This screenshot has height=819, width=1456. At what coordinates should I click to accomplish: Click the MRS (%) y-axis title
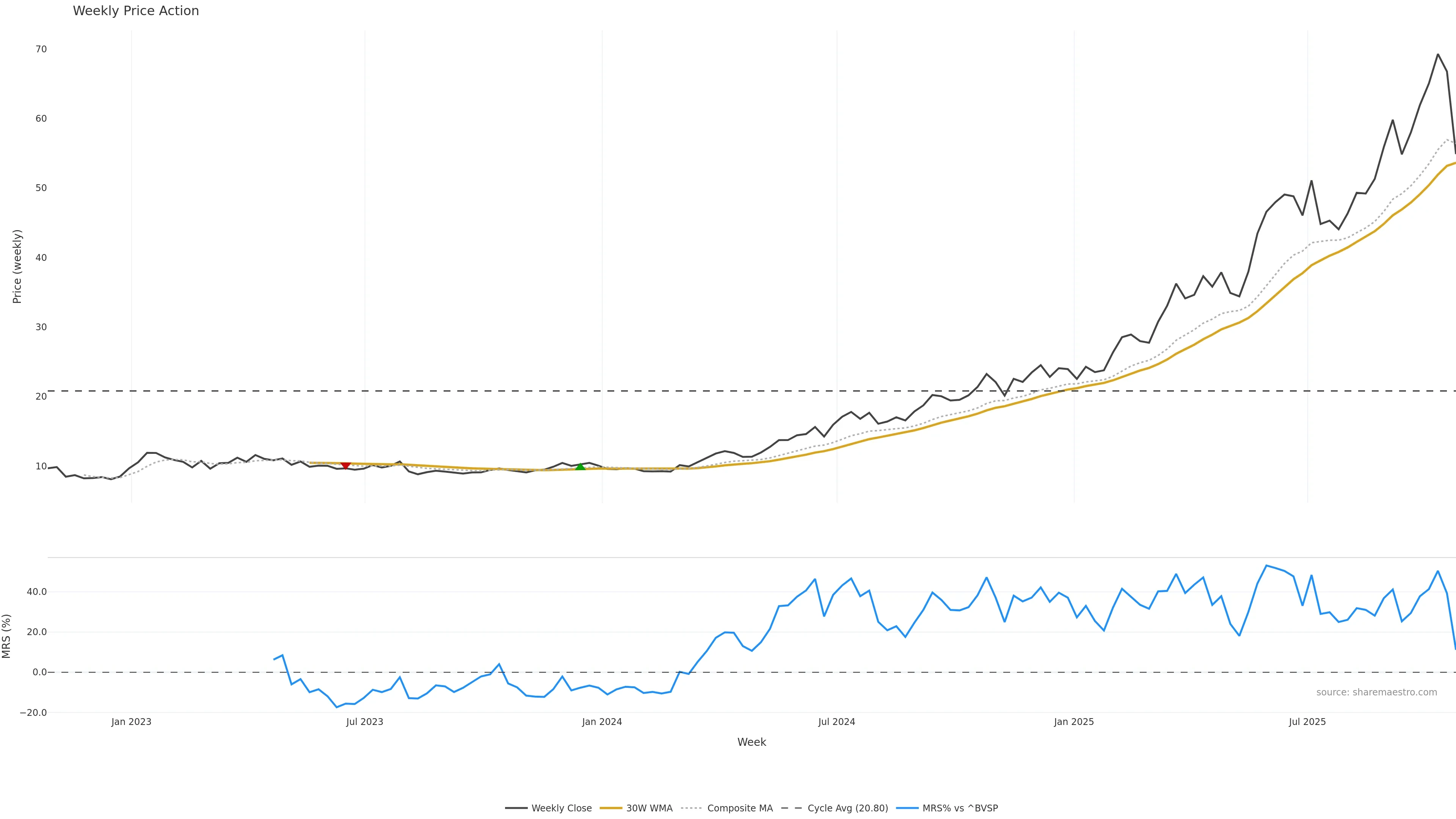point(7,636)
